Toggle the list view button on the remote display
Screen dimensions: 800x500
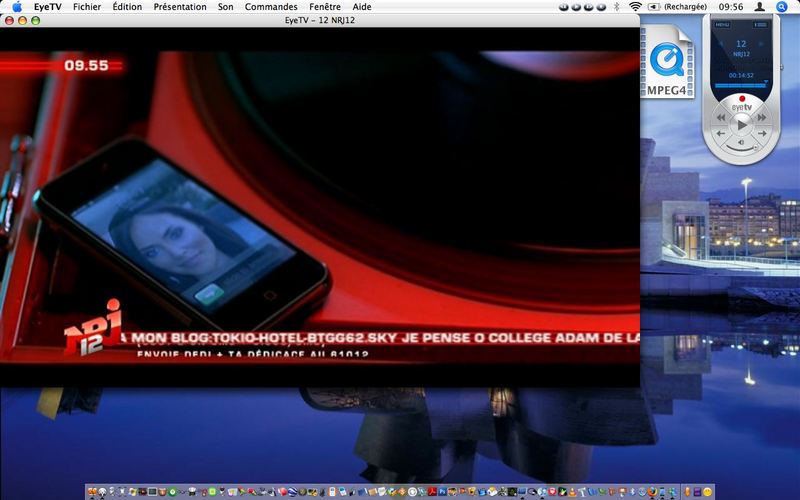[761, 24]
